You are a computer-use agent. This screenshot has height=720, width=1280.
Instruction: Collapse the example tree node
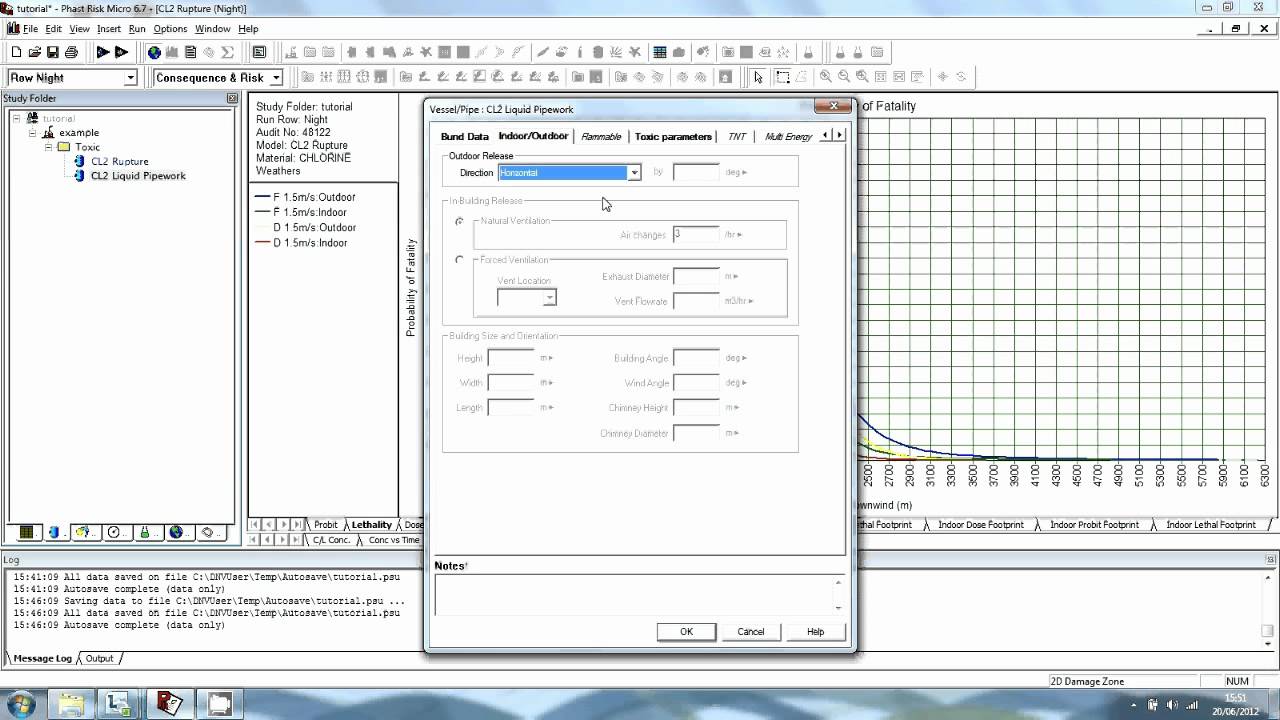pyautogui.click(x=32, y=132)
